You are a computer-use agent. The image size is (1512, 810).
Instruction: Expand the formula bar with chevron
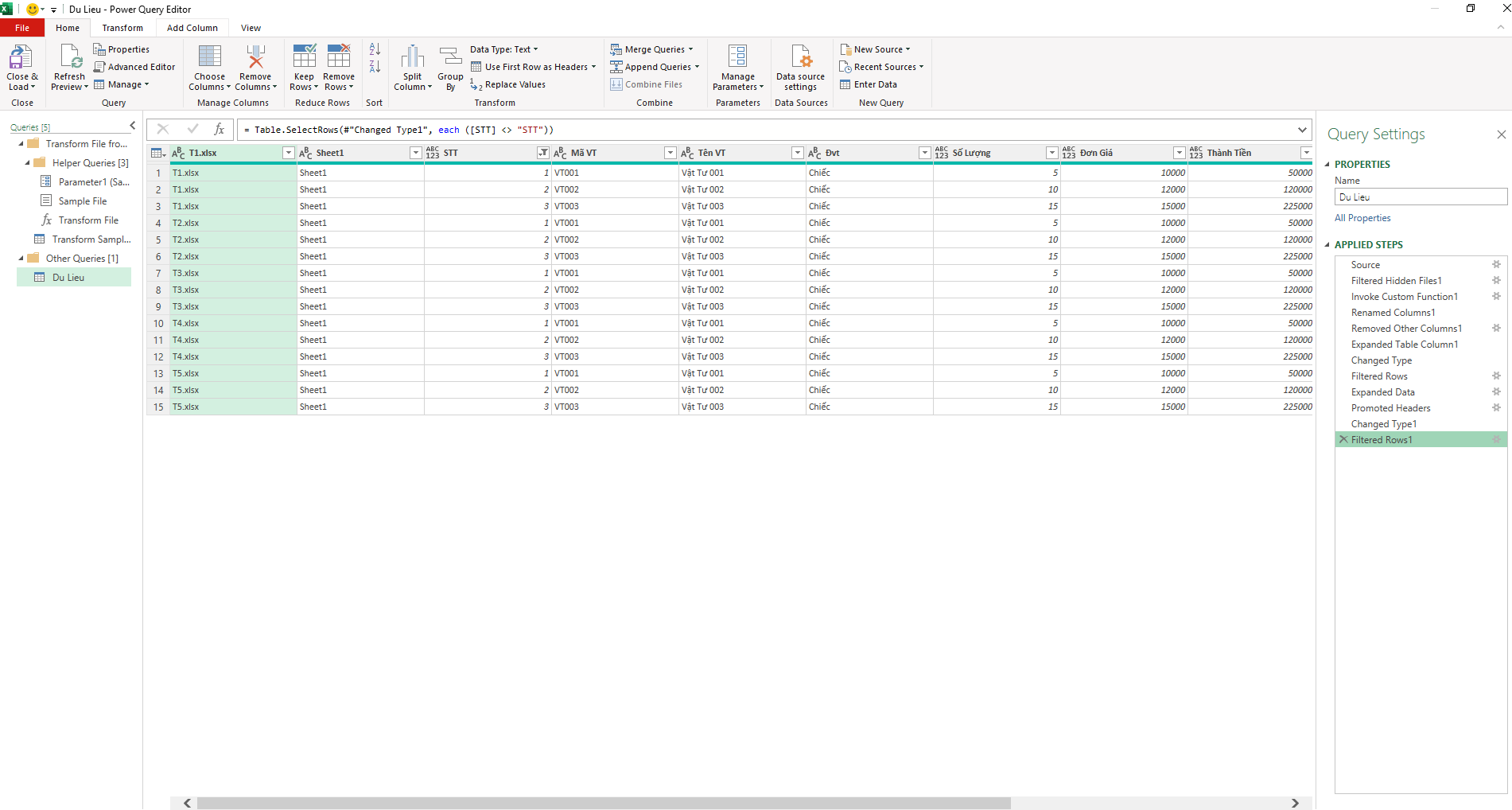point(1302,130)
